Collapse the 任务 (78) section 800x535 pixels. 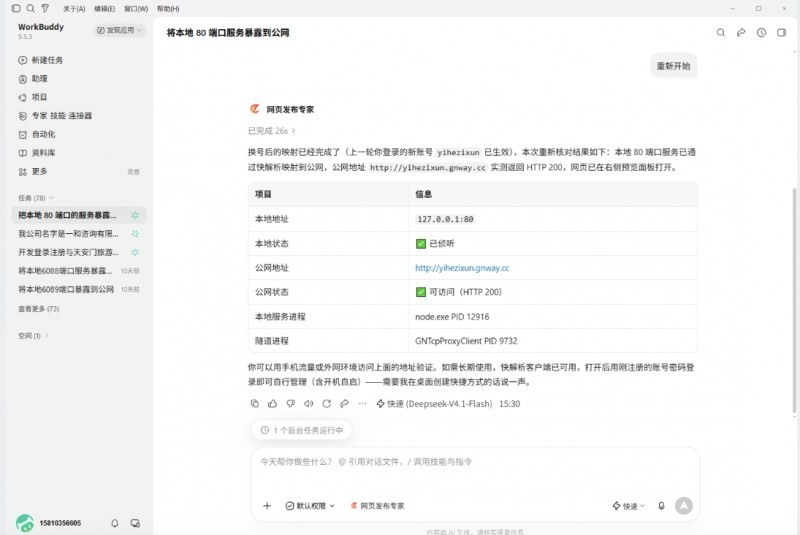(36, 198)
